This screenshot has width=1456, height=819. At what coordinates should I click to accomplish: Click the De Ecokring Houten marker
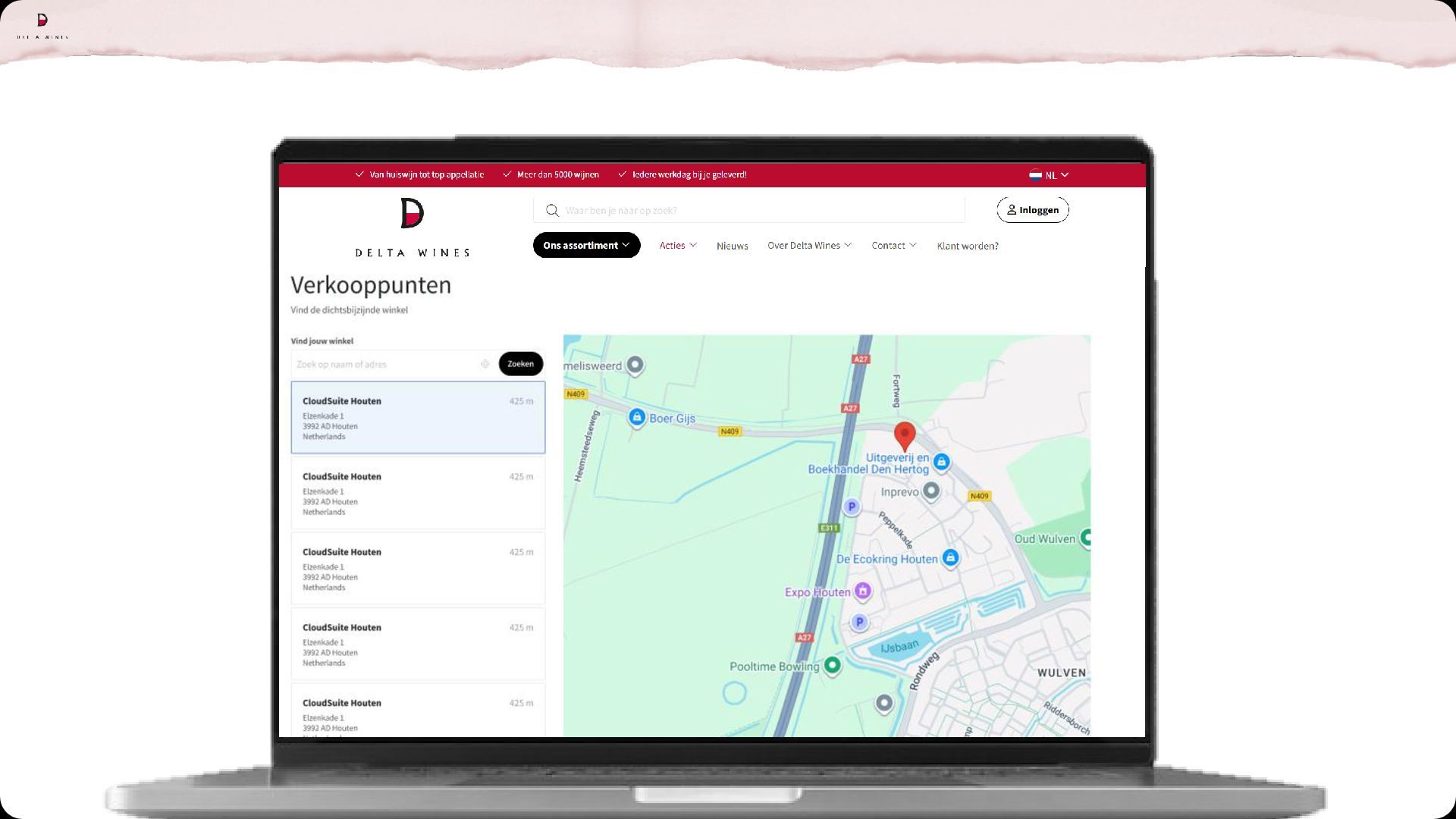[x=950, y=558]
